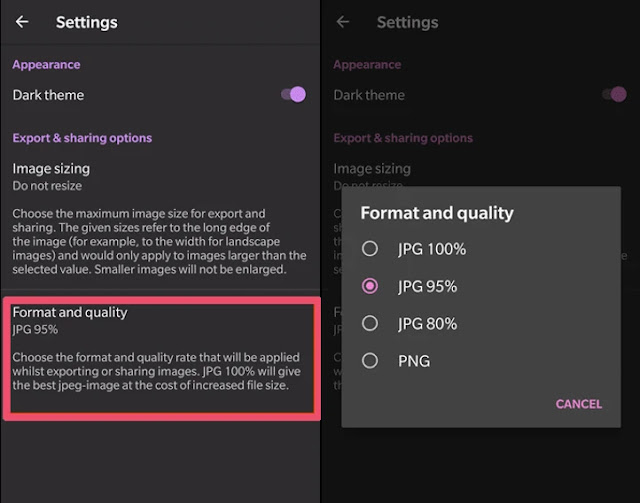Tap the dimmed back arrow behind the dialog
Viewport: 640px width, 503px height.
click(x=343, y=22)
